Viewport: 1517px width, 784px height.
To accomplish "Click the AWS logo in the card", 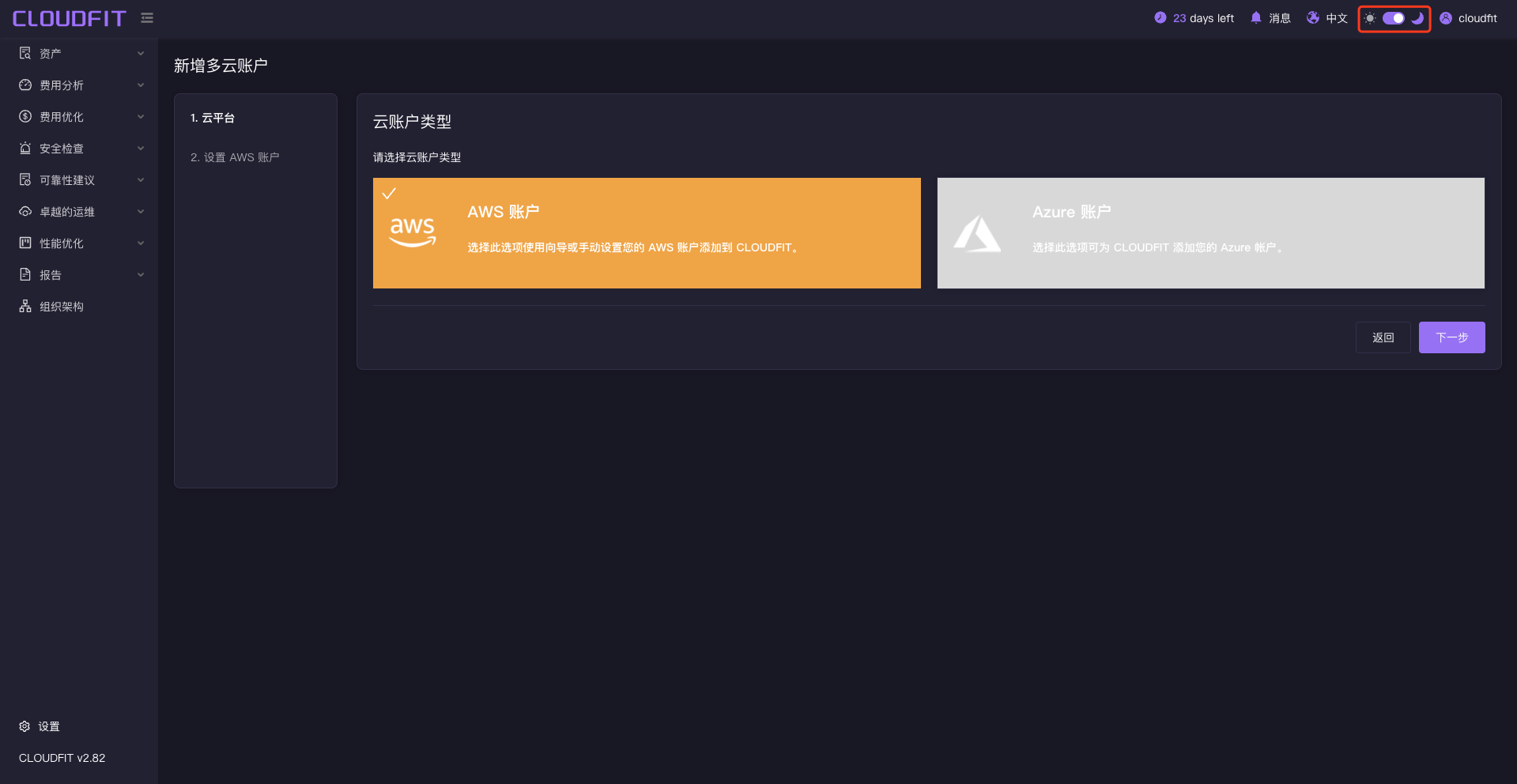I will coord(413,232).
